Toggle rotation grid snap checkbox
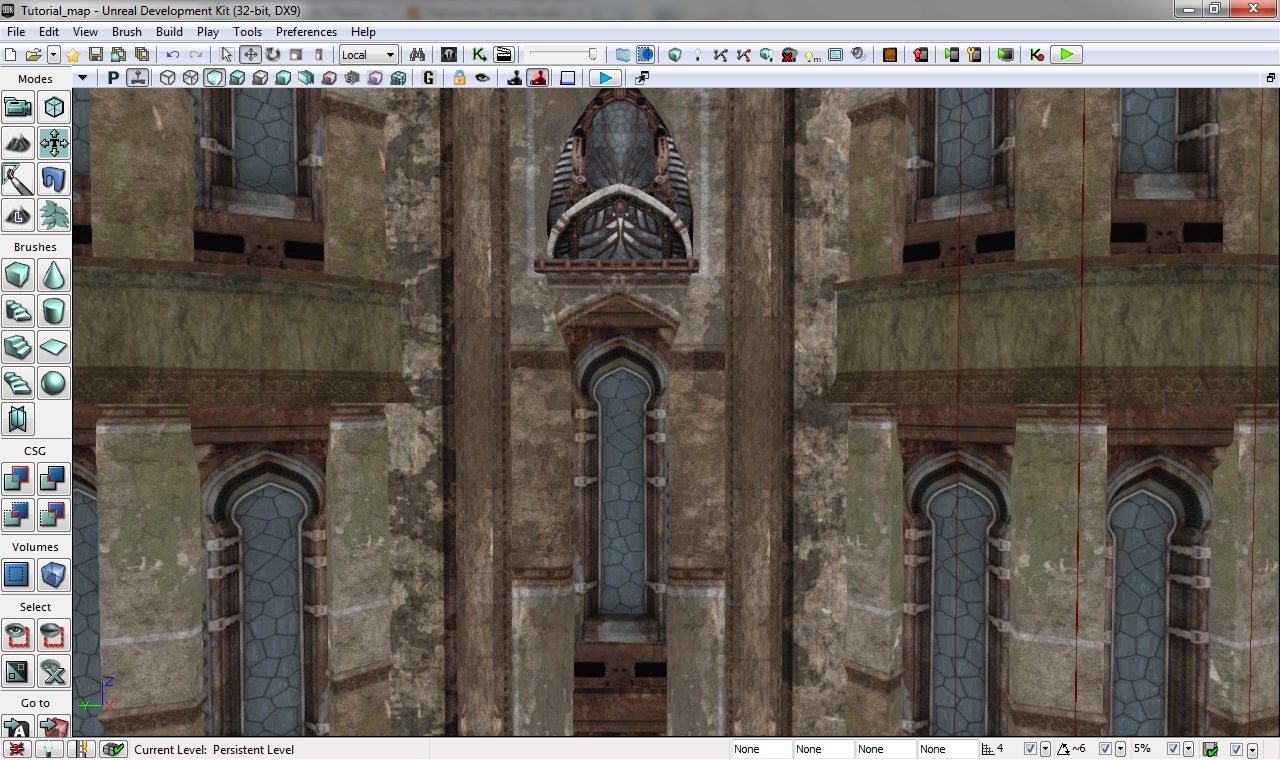 click(x=1105, y=749)
